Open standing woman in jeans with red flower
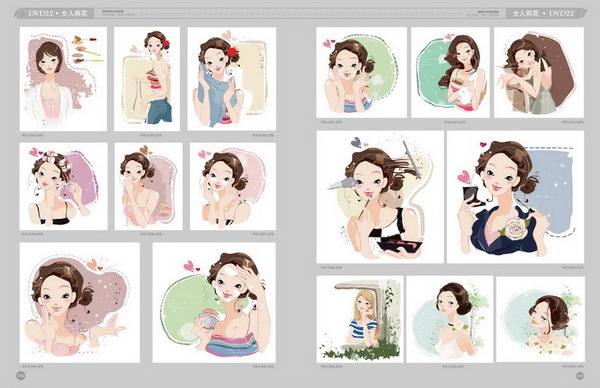 coord(147,79)
